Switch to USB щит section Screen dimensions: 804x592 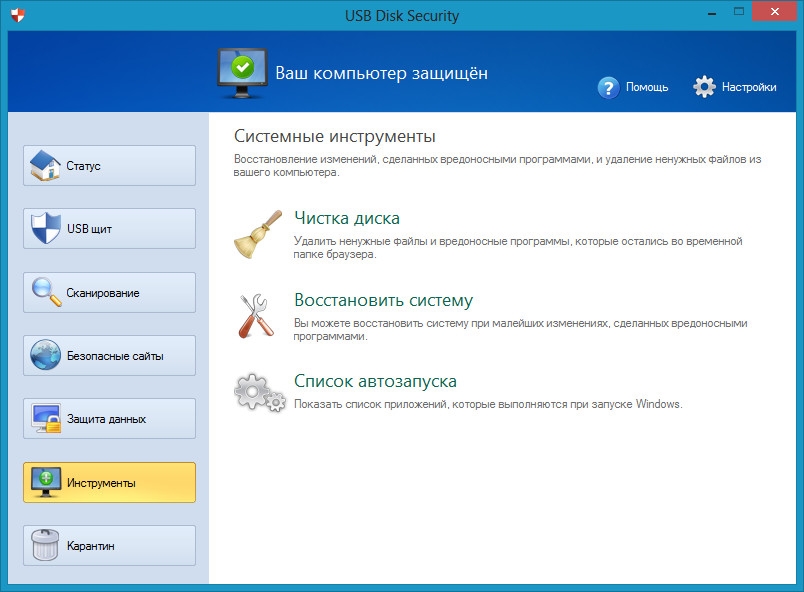coord(109,229)
